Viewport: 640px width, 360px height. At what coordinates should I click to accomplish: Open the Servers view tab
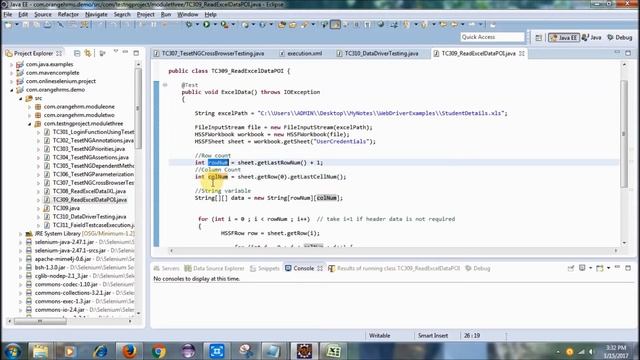167,268
